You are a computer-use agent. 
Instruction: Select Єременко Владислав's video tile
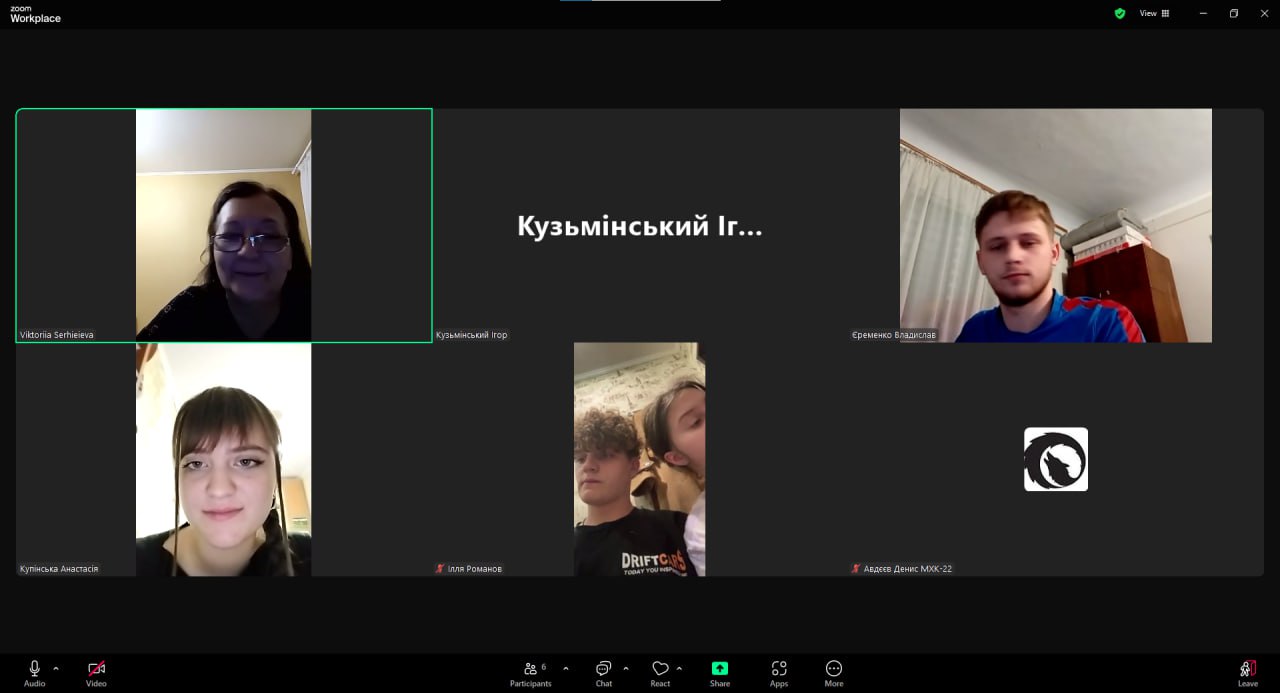pyautogui.click(x=1055, y=225)
